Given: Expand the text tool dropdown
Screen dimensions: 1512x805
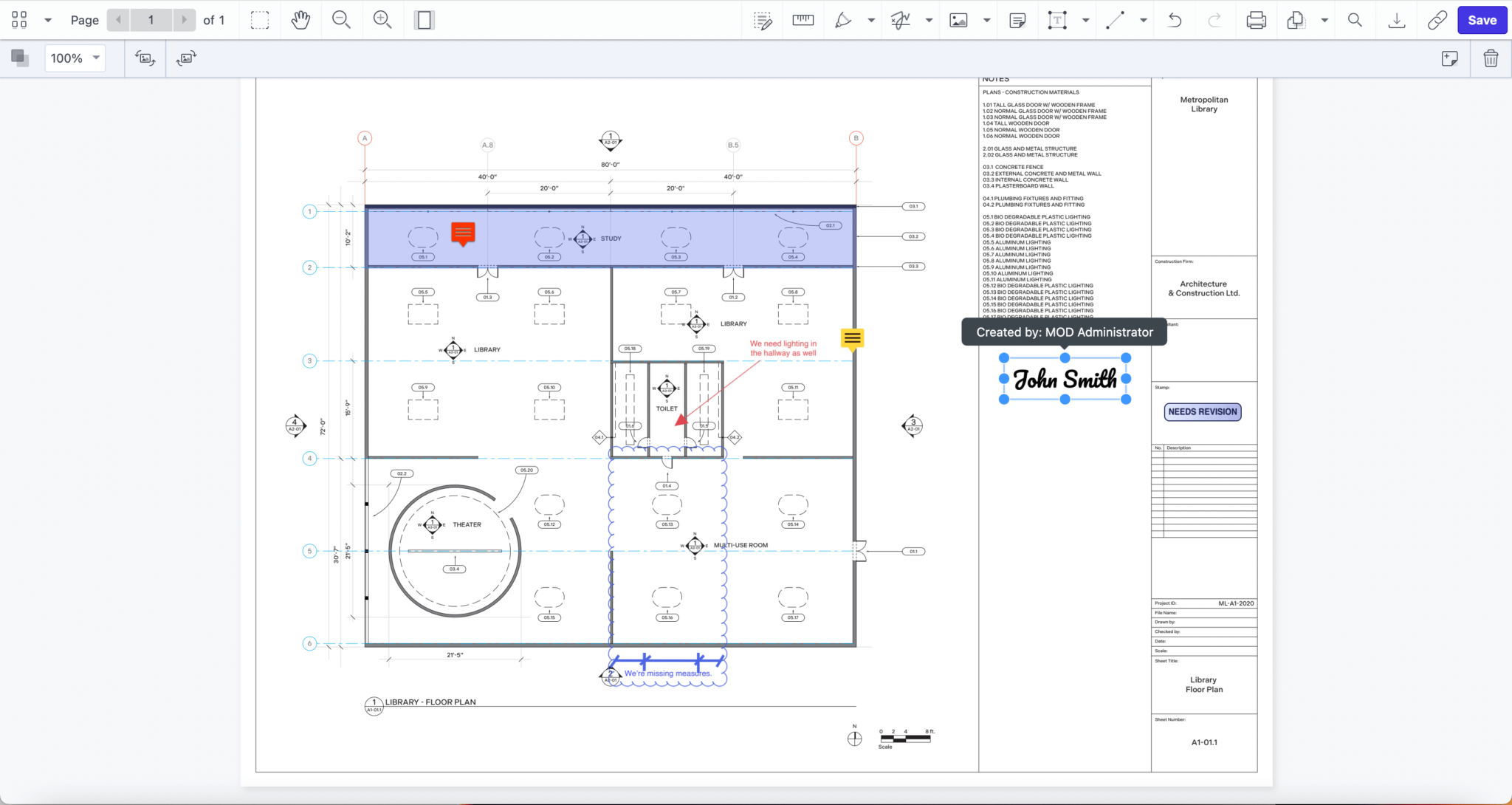Looking at the screenshot, I should [1085, 20].
